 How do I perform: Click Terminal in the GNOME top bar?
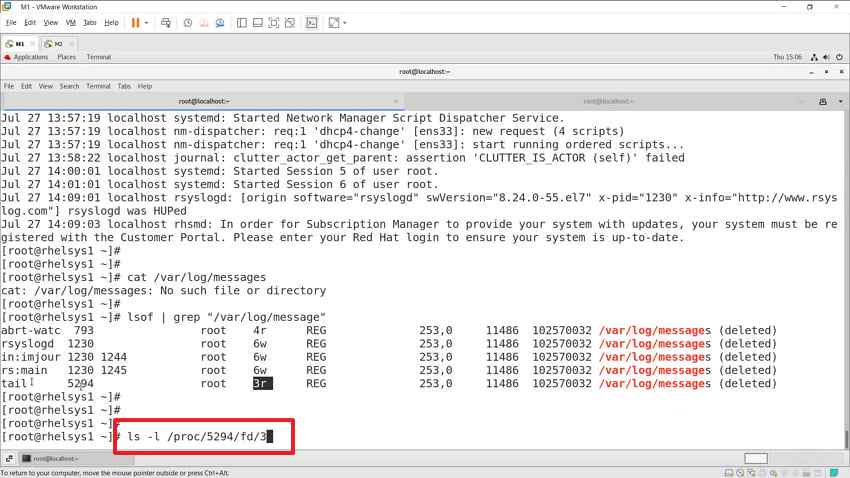(x=99, y=57)
